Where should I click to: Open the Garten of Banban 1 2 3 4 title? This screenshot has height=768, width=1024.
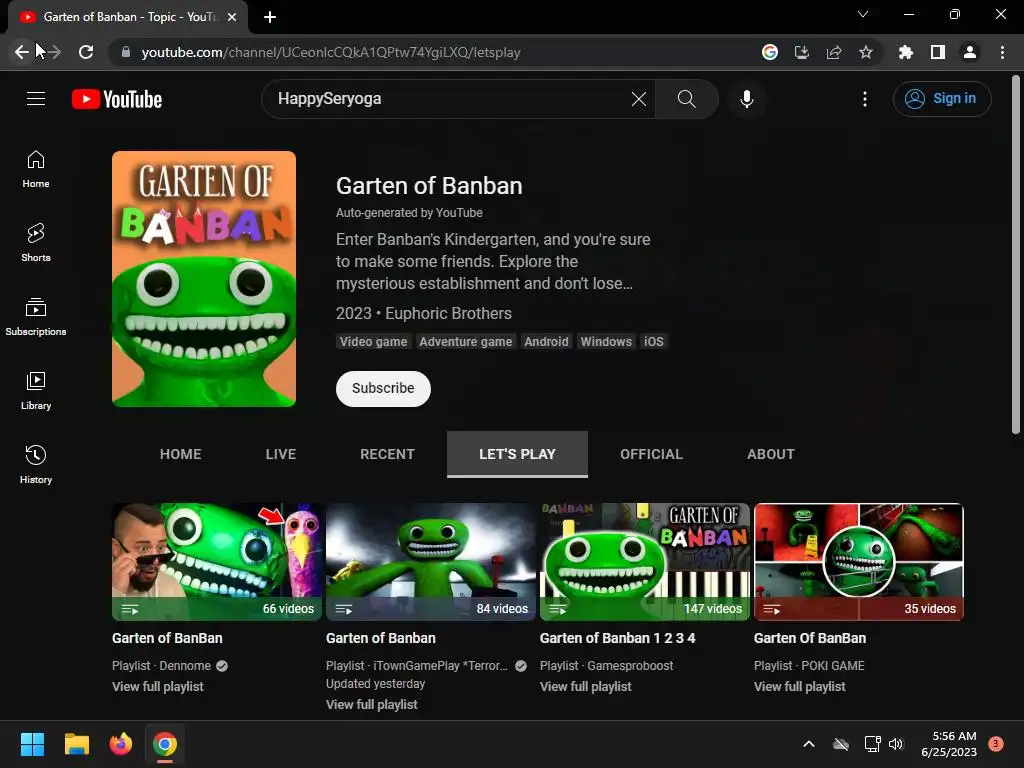[x=618, y=638]
